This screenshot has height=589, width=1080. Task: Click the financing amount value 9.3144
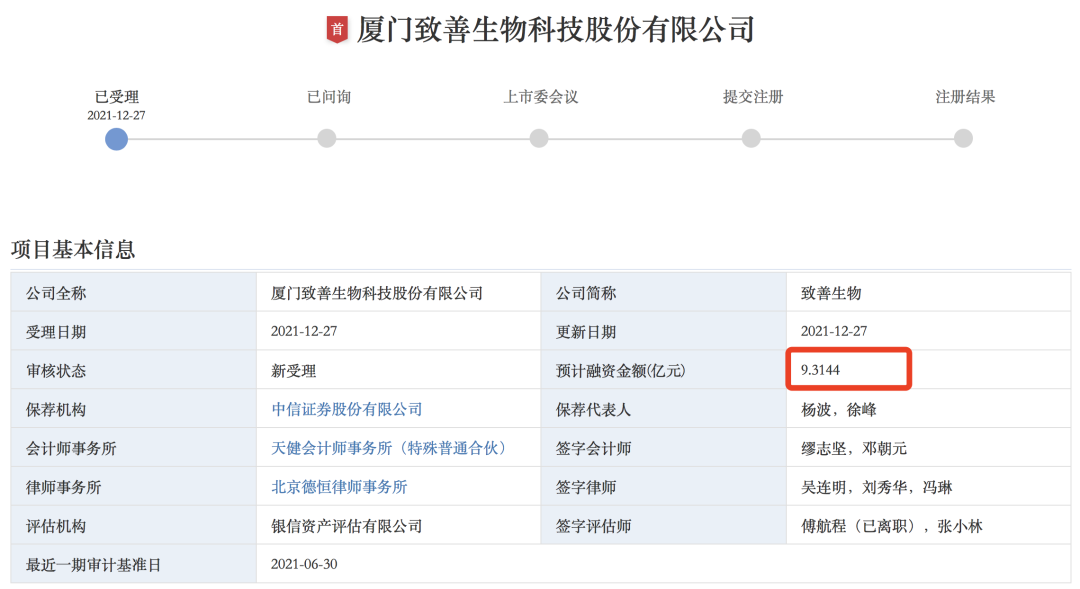(x=820, y=370)
